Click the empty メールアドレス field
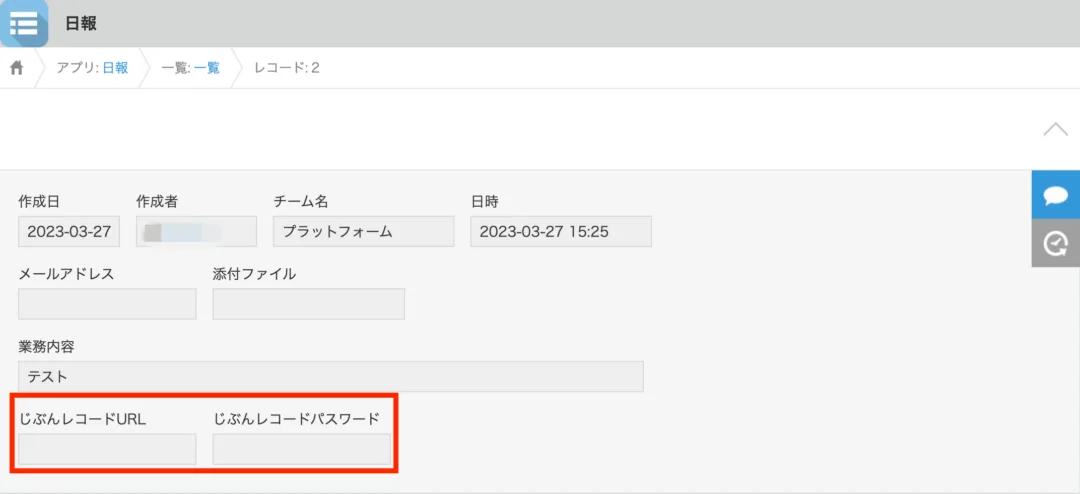The width and height of the screenshot is (1080, 494). point(107,304)
